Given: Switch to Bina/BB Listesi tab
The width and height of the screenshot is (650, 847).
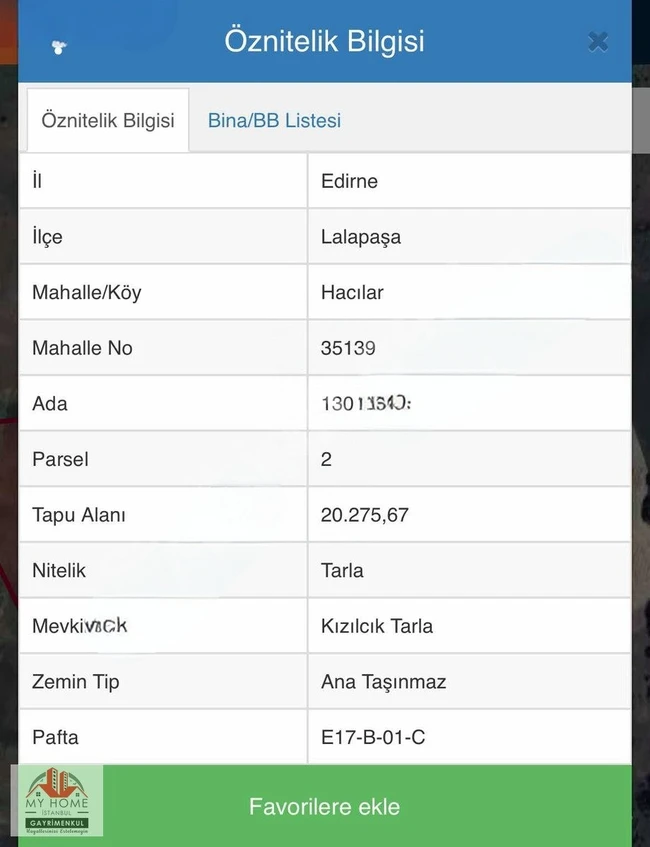Looking at the screenshot, I should click(274, 120).
